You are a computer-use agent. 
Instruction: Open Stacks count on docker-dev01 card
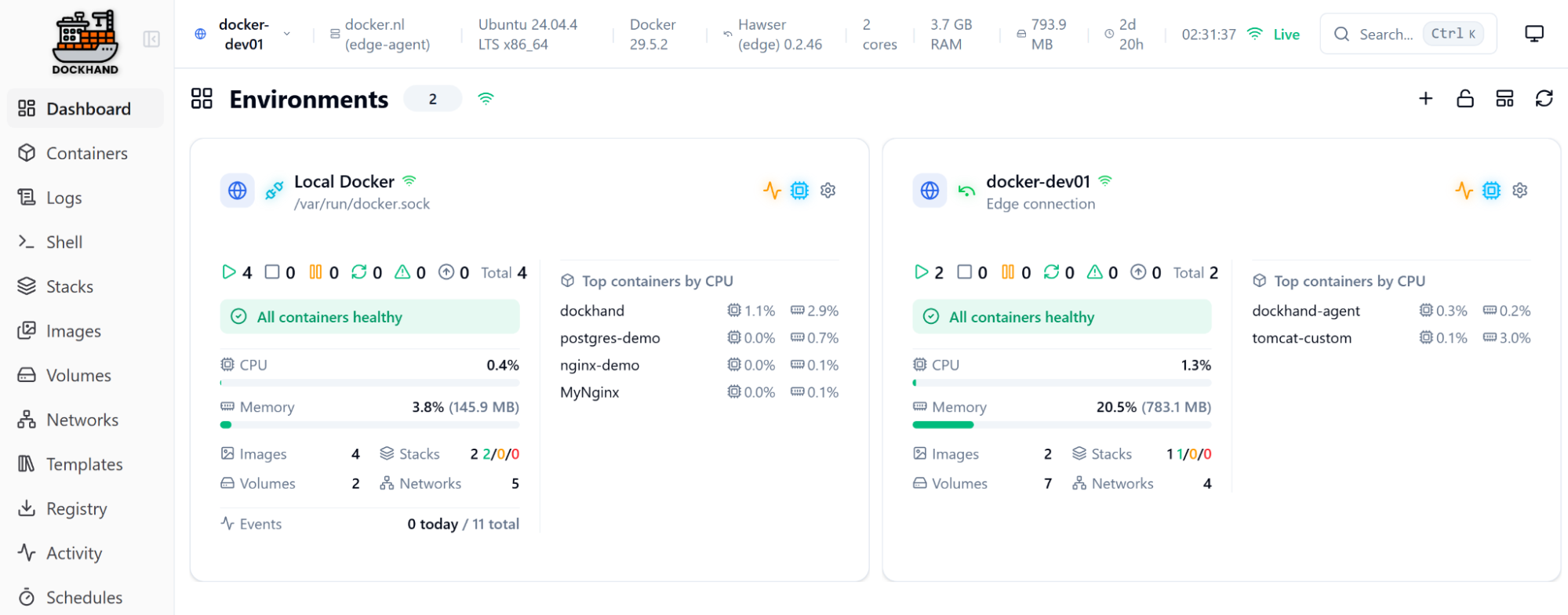(1141, 454)
